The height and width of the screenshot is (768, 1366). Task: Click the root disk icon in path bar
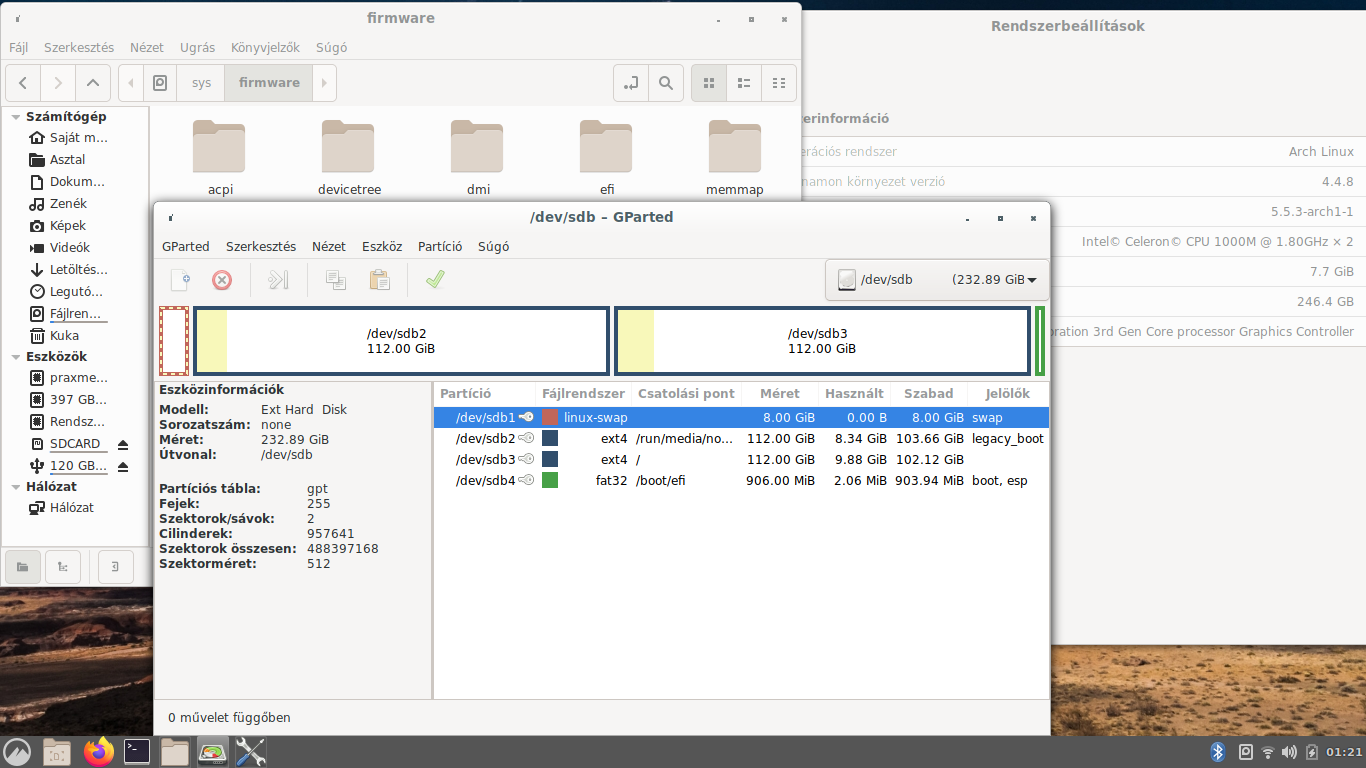pos(160,83)
